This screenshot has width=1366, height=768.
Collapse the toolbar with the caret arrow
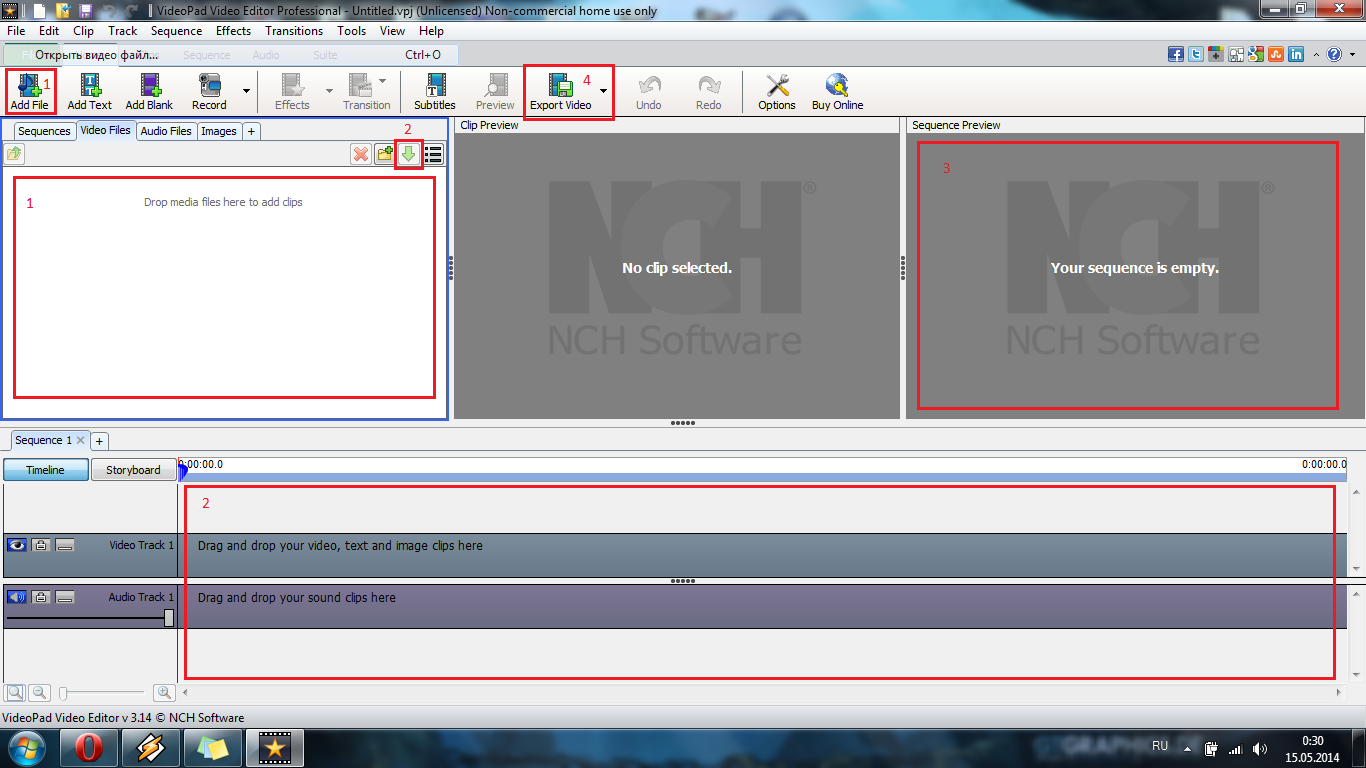coord(1316,55)
